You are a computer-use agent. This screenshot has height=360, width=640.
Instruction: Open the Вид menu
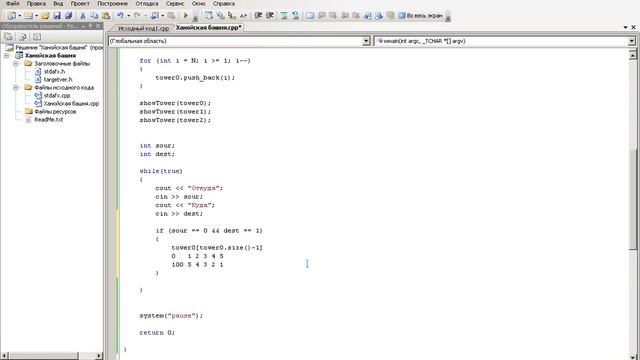click(x=58, y=4)
